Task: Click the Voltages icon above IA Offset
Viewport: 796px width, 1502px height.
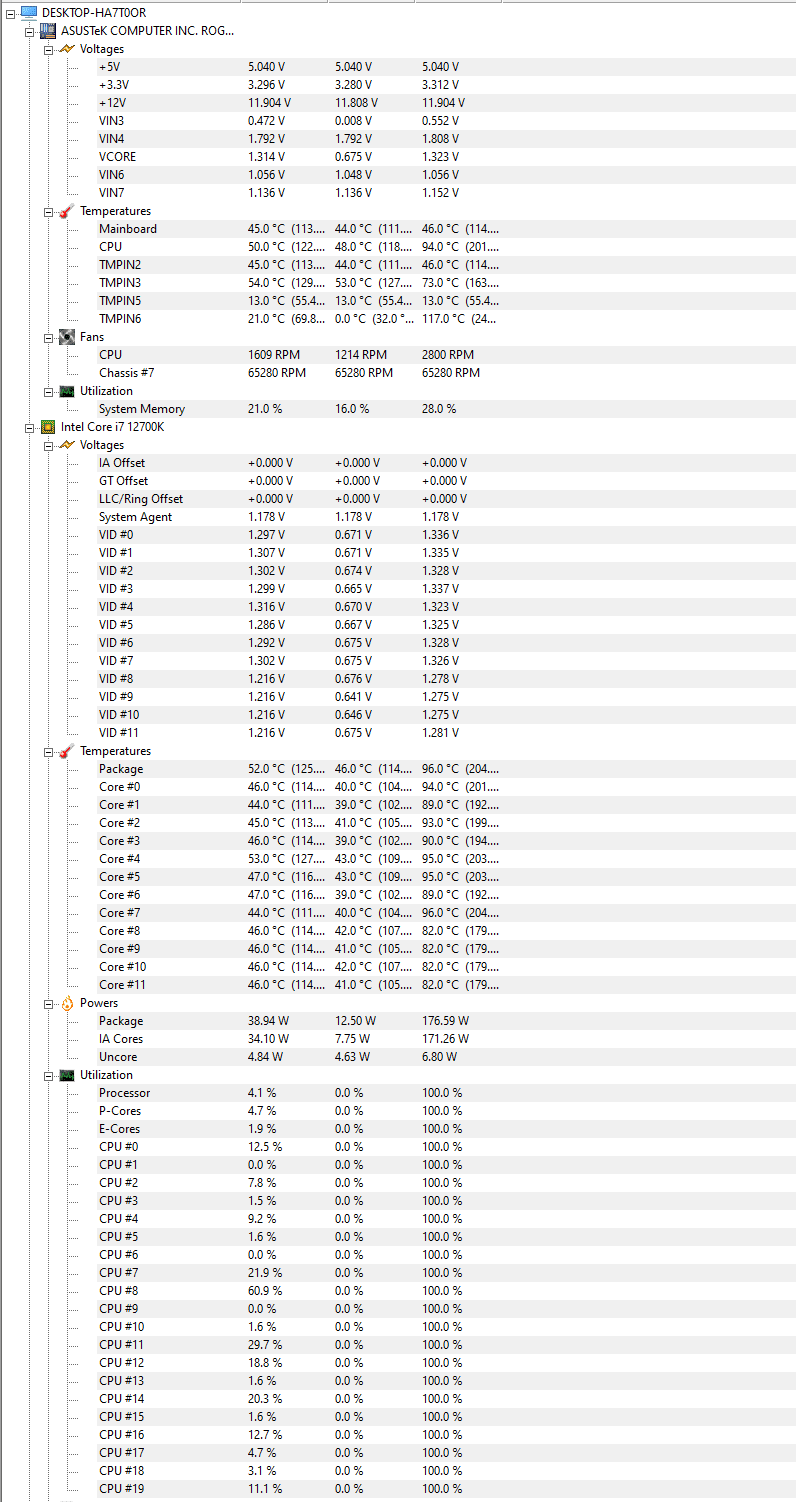Action: 67,445
